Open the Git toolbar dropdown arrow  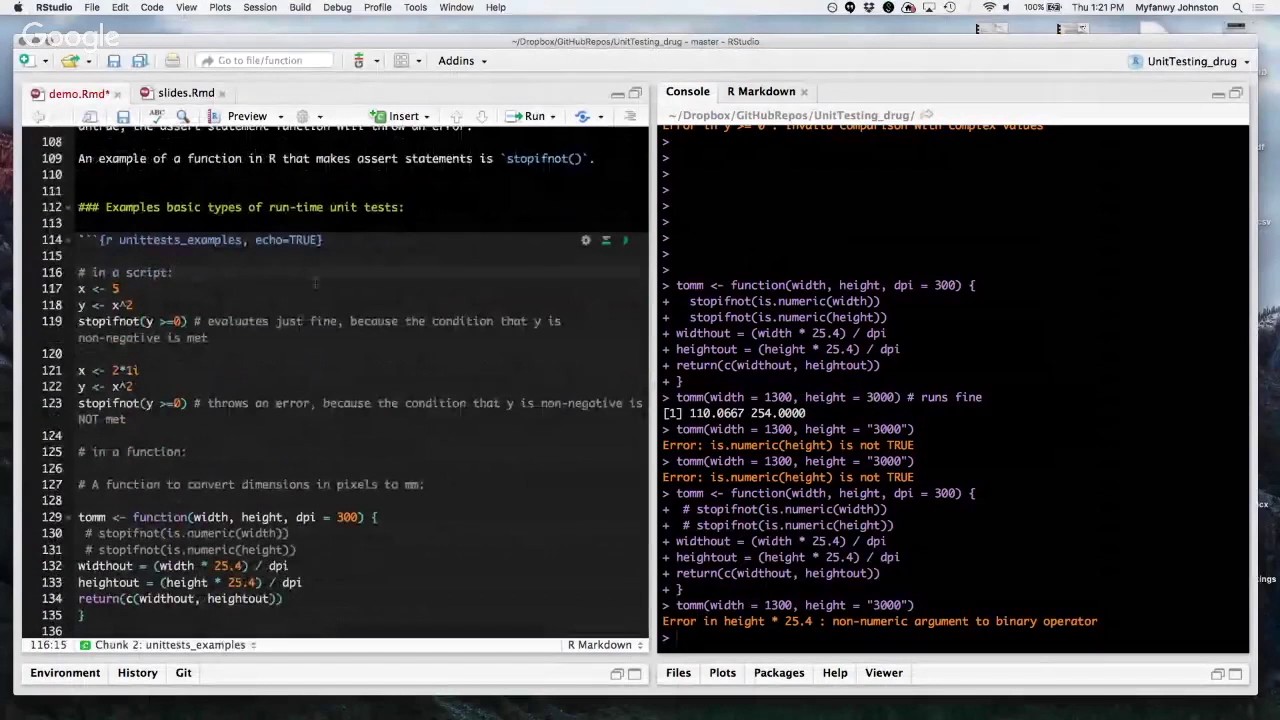(x=376, y=61)
